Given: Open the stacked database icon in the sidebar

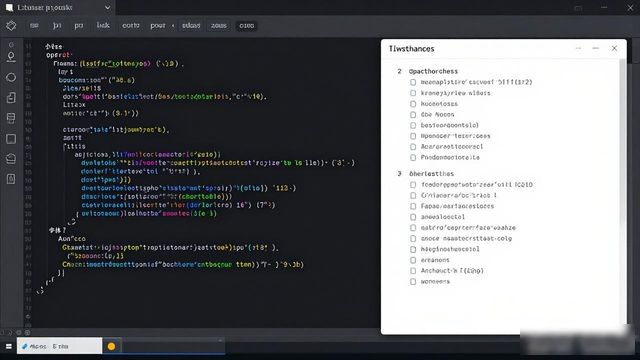Looking at the screenshot, I should pos(11,118).
